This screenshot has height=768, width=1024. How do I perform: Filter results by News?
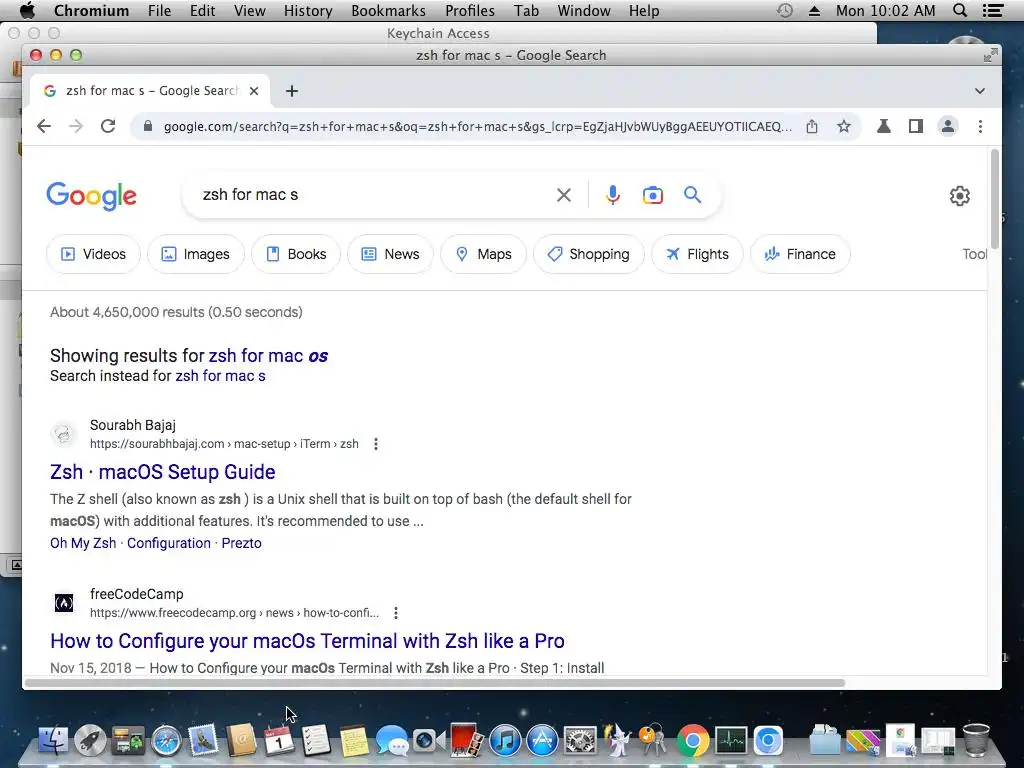(x=390, y=254)
